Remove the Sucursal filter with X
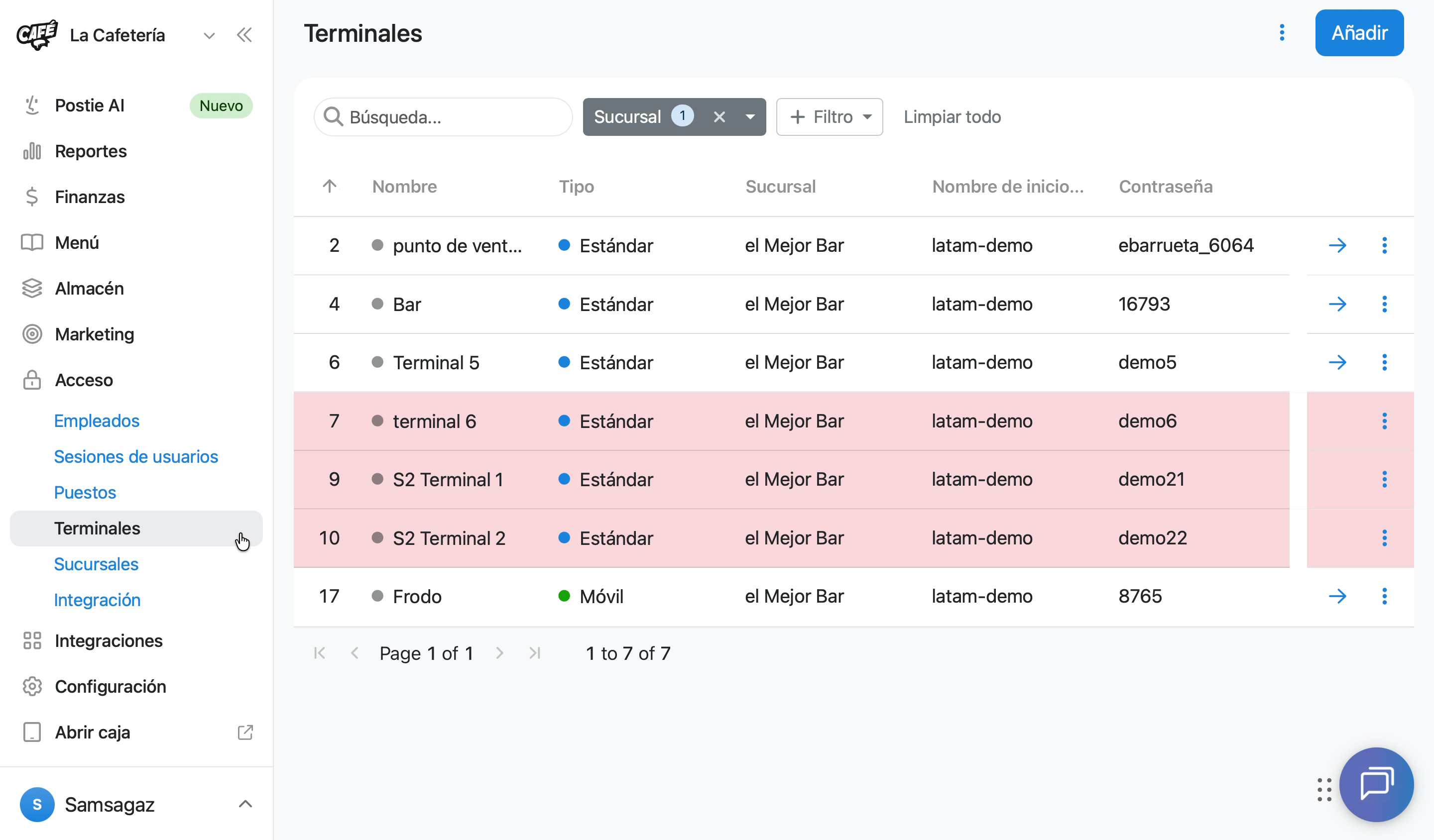Screen dimensions: 1434x840 pyautogui.click(x=719, y=117)
